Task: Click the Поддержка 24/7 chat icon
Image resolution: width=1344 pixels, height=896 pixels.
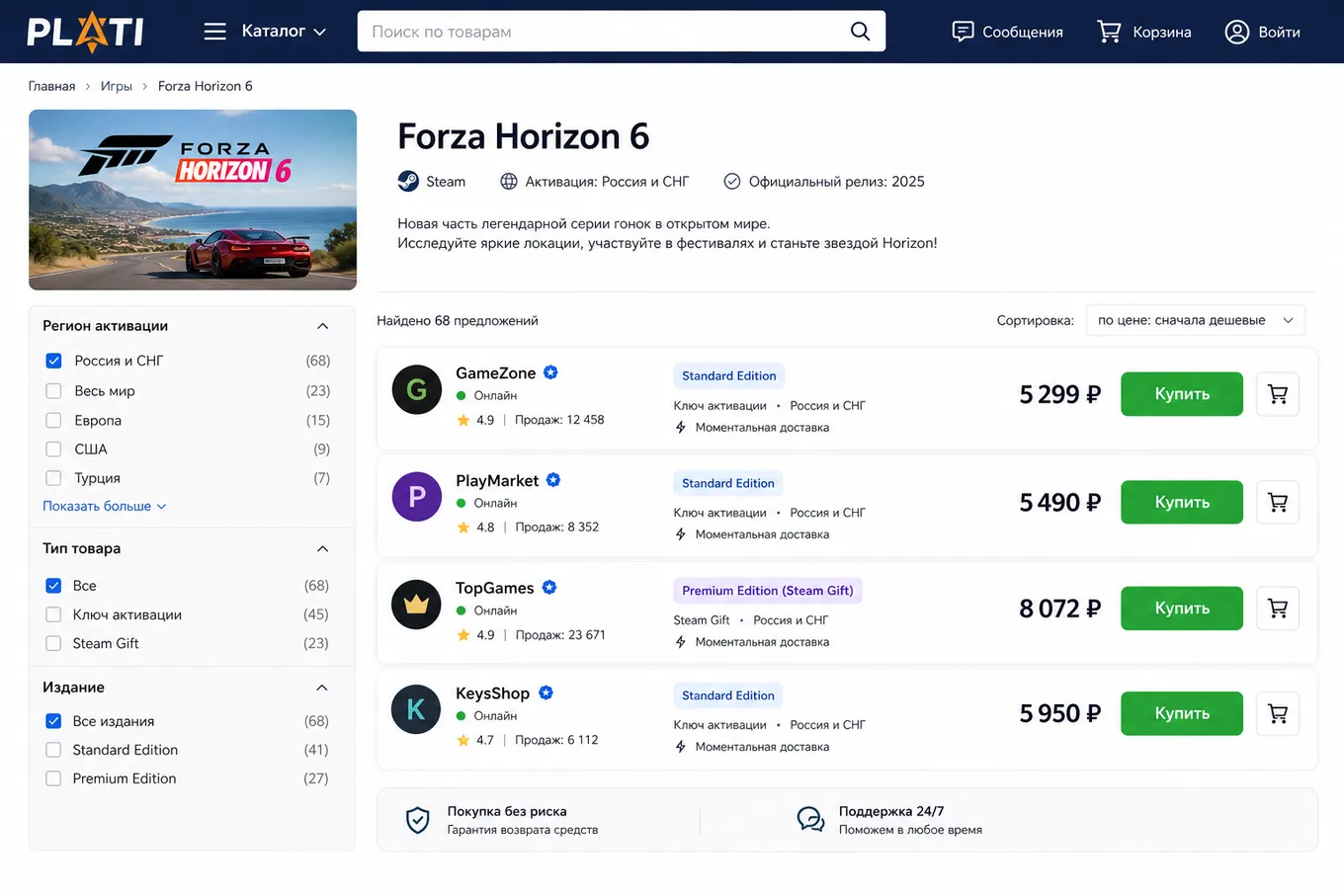Action: coord(811,820)
